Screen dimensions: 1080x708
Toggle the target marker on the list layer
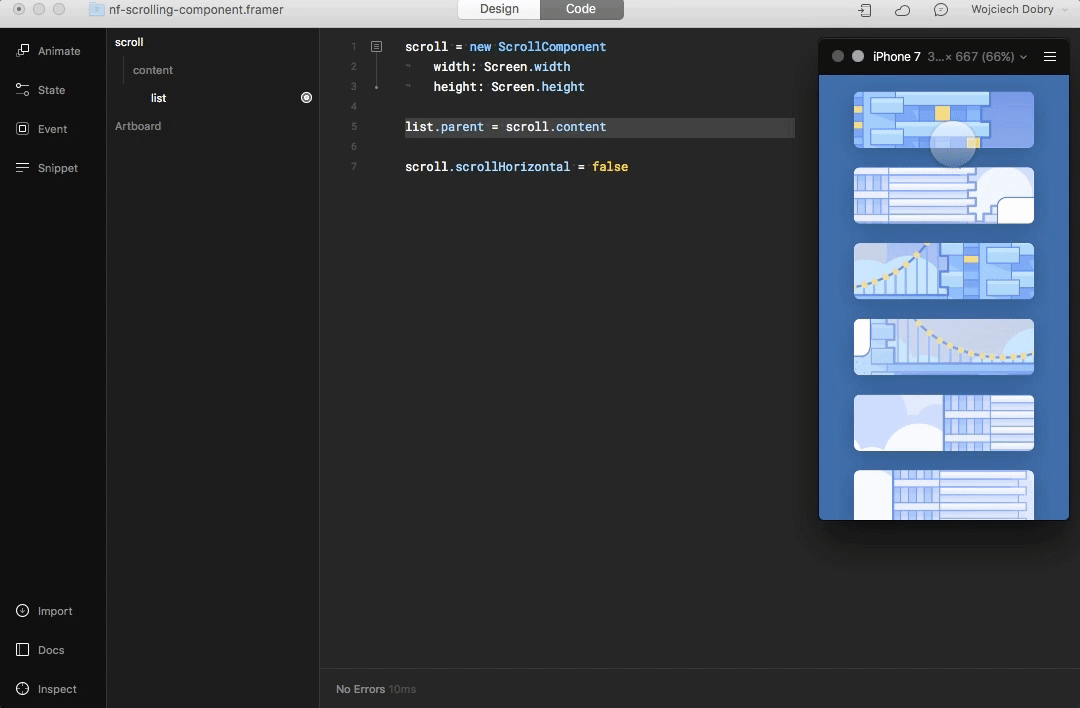[306, 98]
